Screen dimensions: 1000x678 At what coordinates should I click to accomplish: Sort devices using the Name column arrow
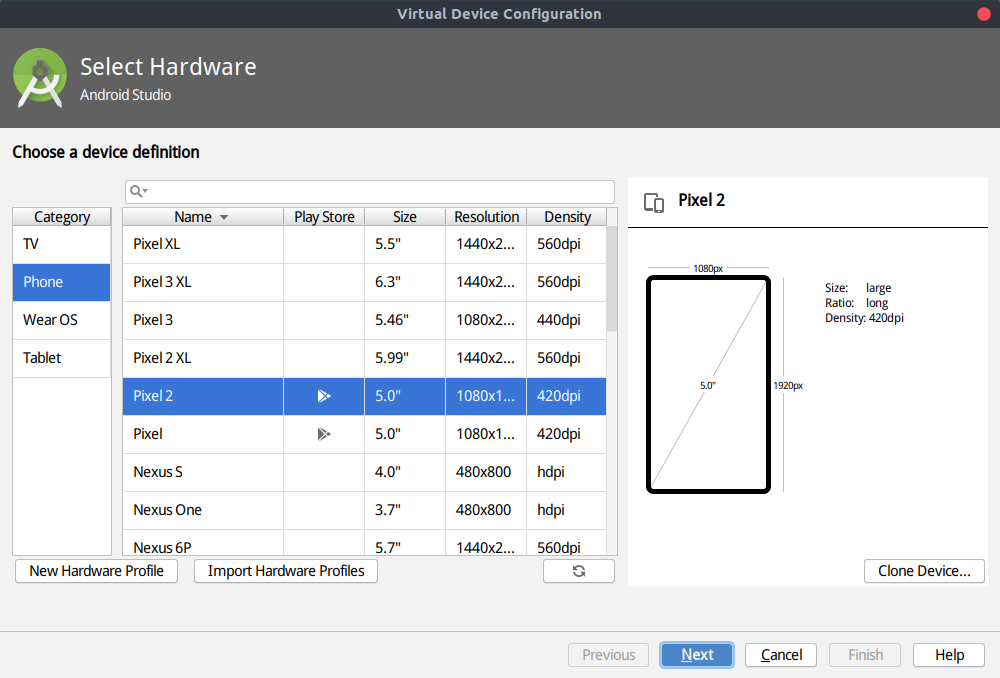224,217
